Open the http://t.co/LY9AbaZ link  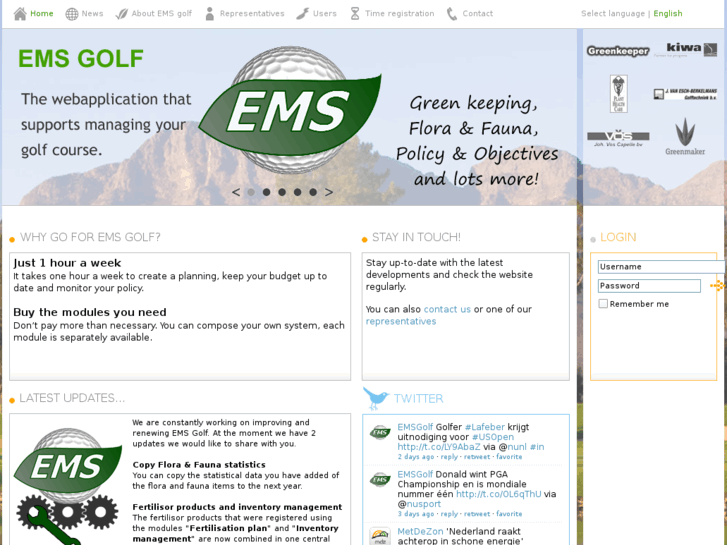click(439, 447)
